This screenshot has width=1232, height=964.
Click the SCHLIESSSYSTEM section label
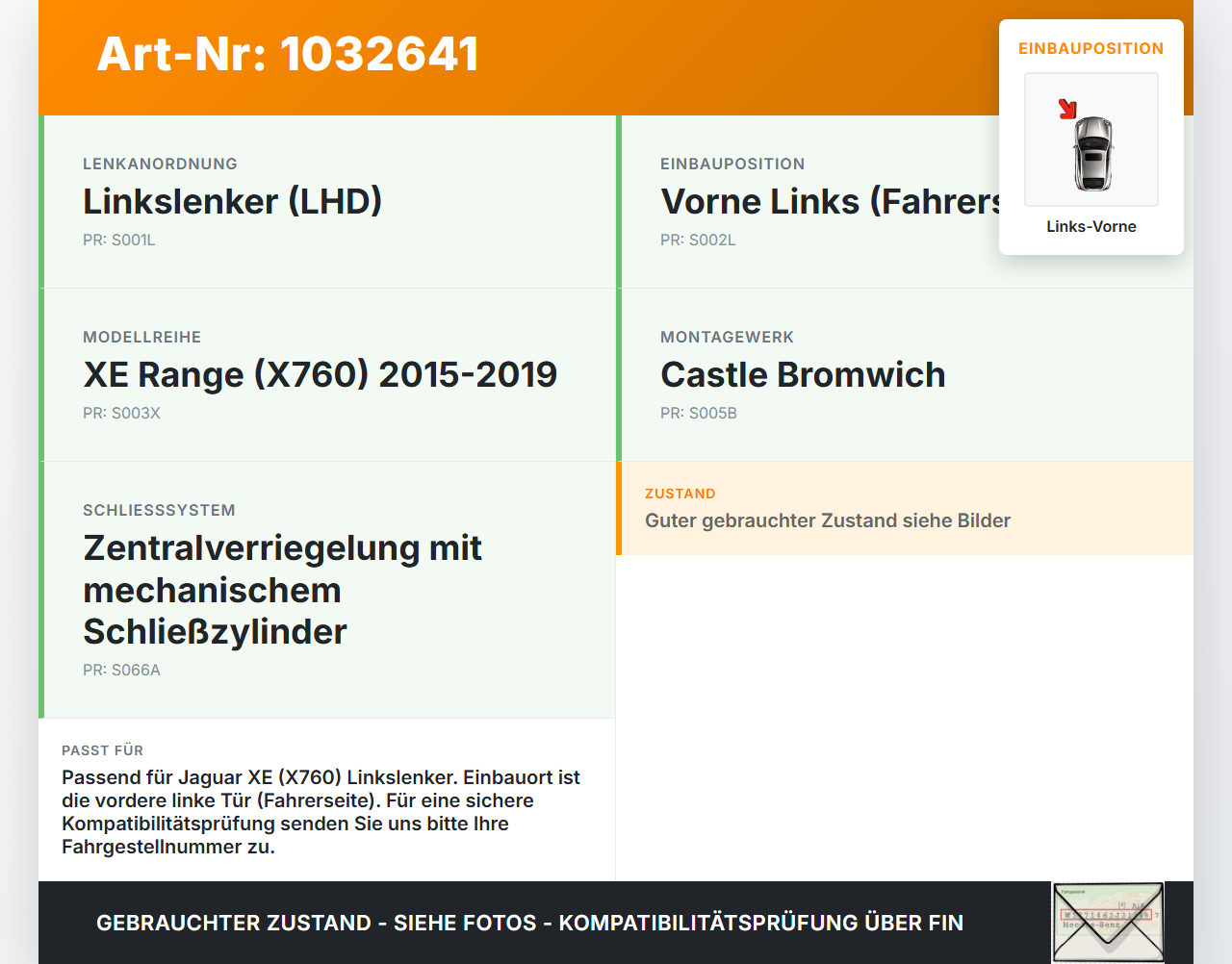(x=159, y=511)
